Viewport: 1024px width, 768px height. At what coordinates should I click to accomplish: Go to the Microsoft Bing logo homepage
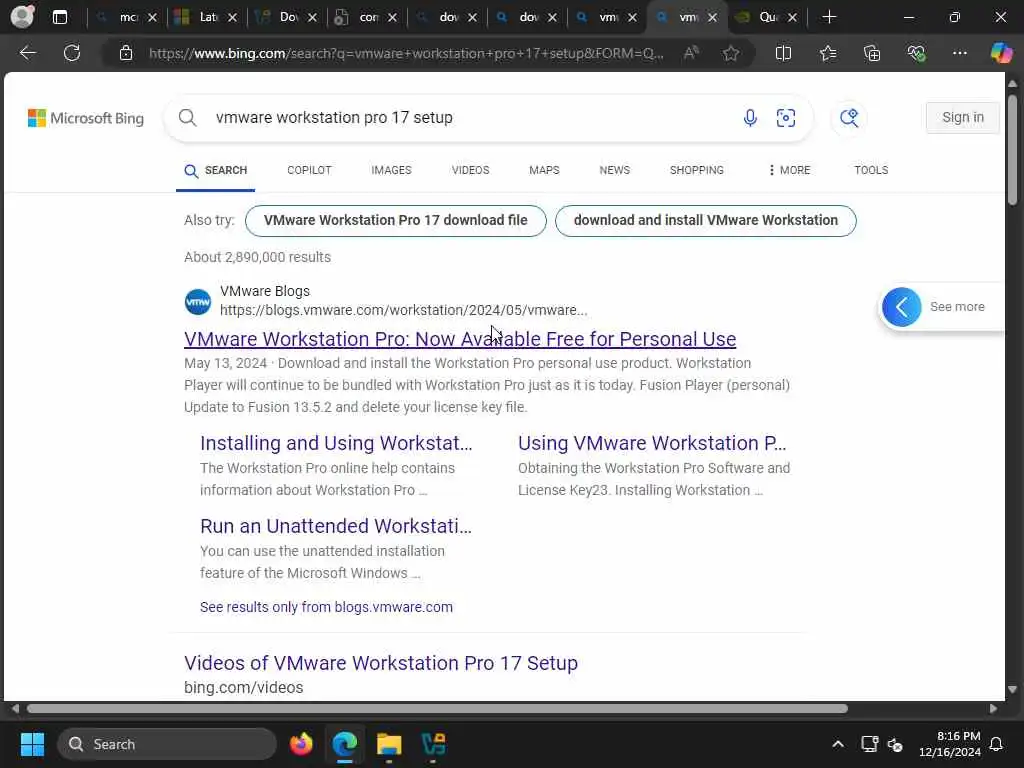pos(86,118)
